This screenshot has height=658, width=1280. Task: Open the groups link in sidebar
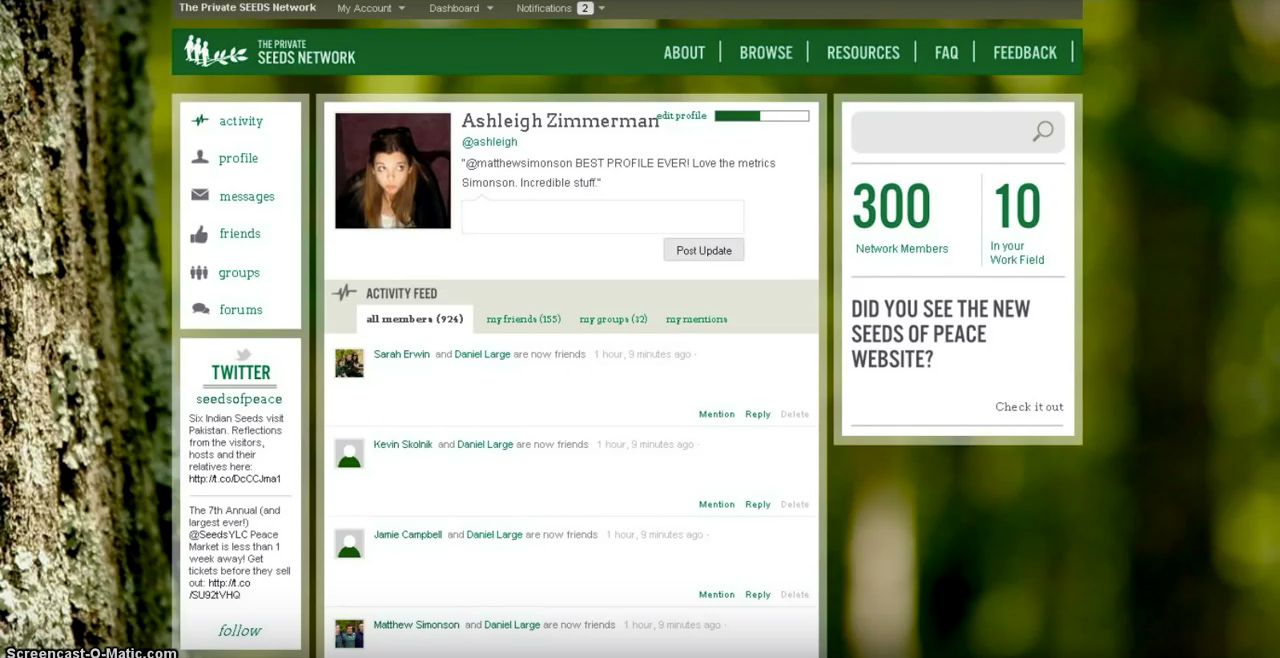click(x=239, y=272)
